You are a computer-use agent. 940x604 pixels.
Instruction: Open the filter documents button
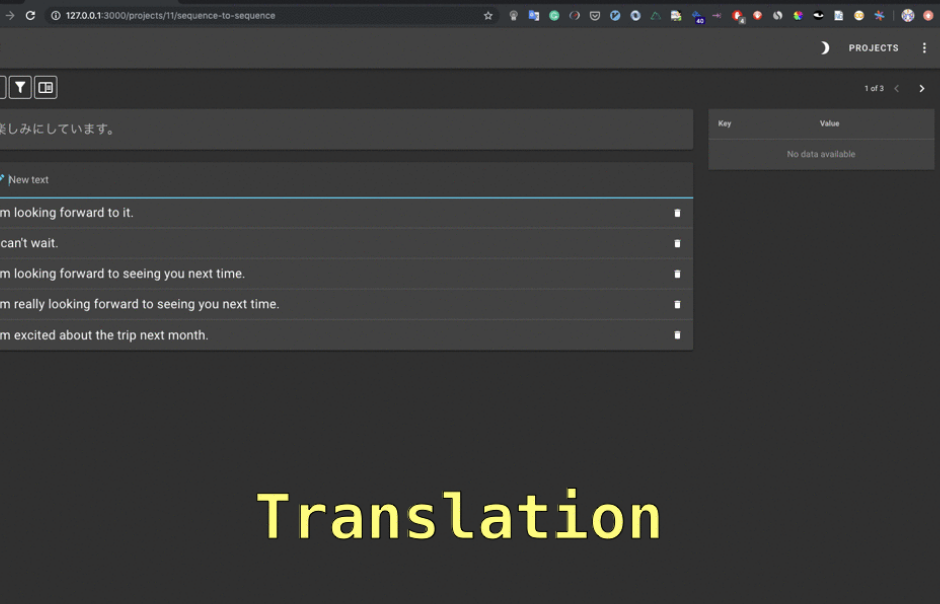click(20, 88)
